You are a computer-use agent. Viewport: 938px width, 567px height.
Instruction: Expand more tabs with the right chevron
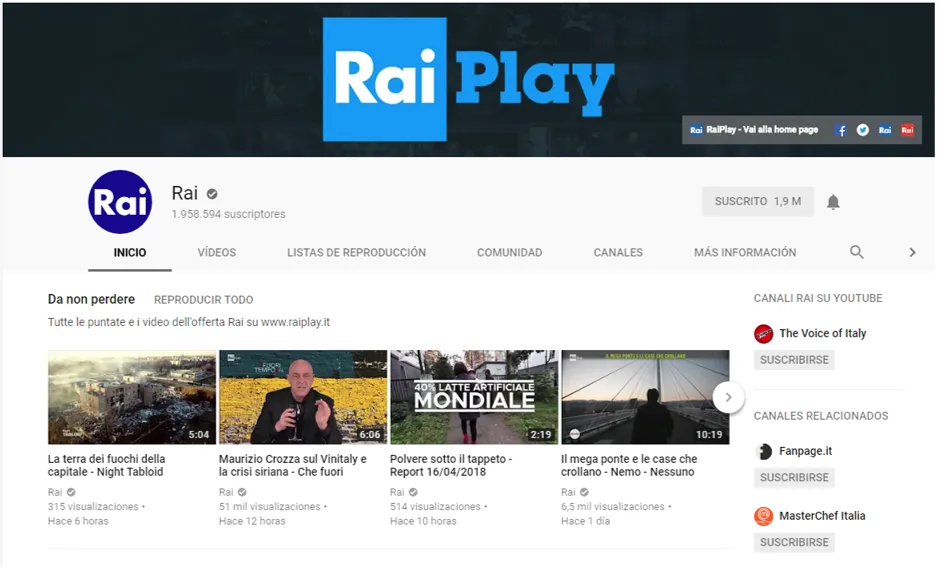coord(912,252)
